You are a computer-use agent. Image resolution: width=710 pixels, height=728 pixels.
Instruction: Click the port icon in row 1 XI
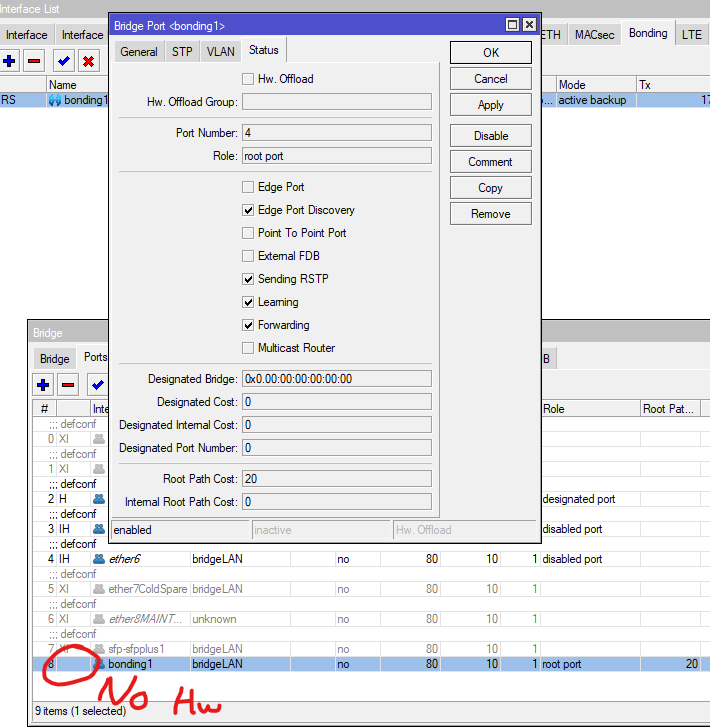(x=99, y=469)
